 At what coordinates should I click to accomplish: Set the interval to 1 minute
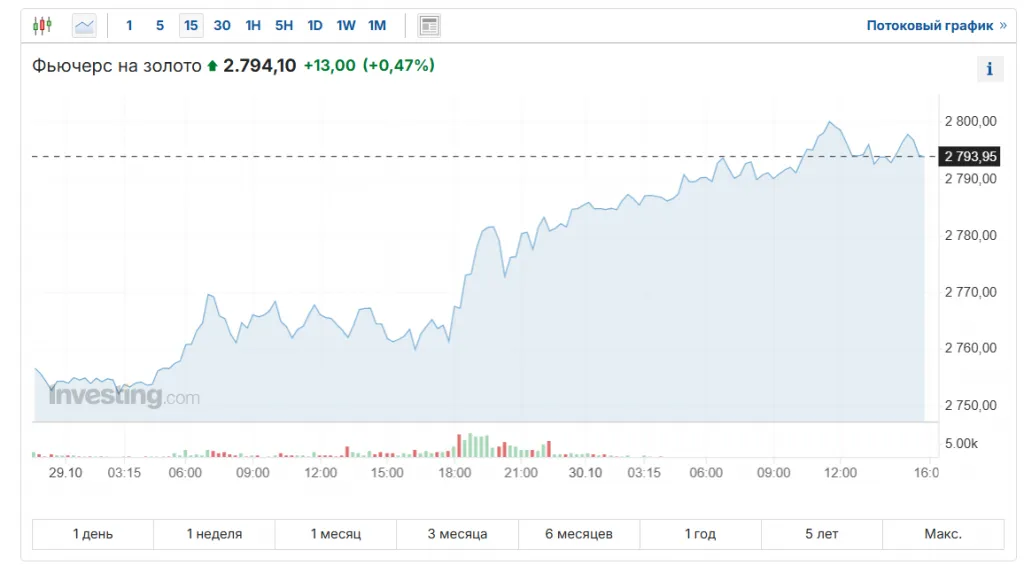coord(129,25)
